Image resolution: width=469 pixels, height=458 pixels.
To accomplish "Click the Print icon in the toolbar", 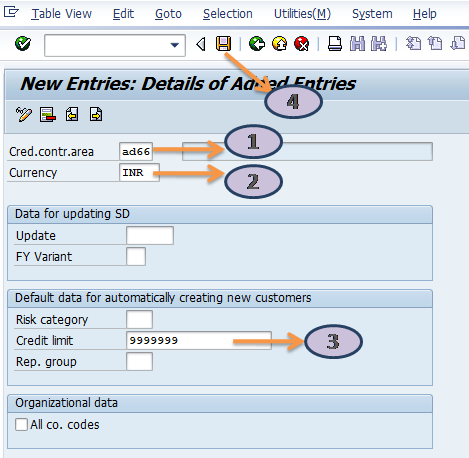I will click(335, 44).
